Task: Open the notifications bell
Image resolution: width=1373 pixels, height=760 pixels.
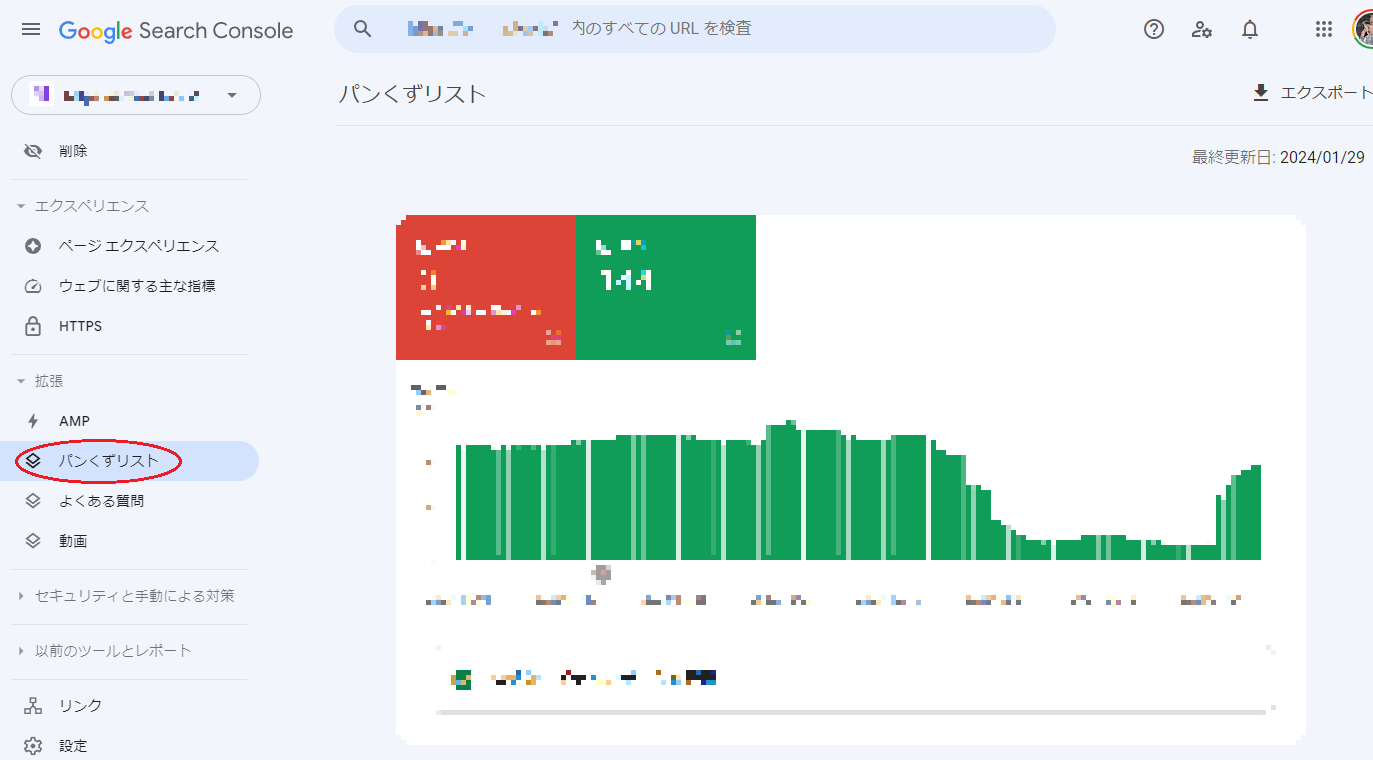Action: pos(1249,29)
